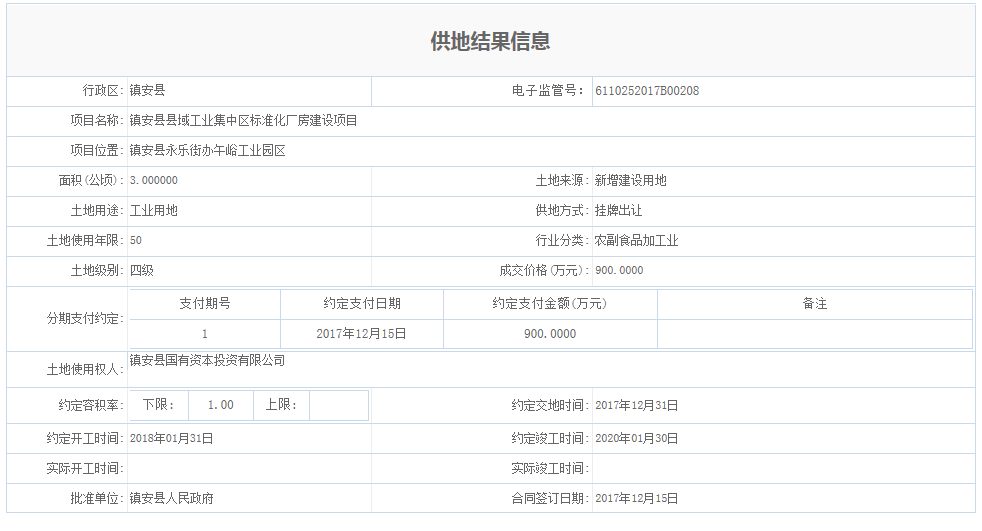Screen dimensions: 982x531
Task: Click the 约定开工时间 field label
Action: pyautogui.click(x=85, y=438)
